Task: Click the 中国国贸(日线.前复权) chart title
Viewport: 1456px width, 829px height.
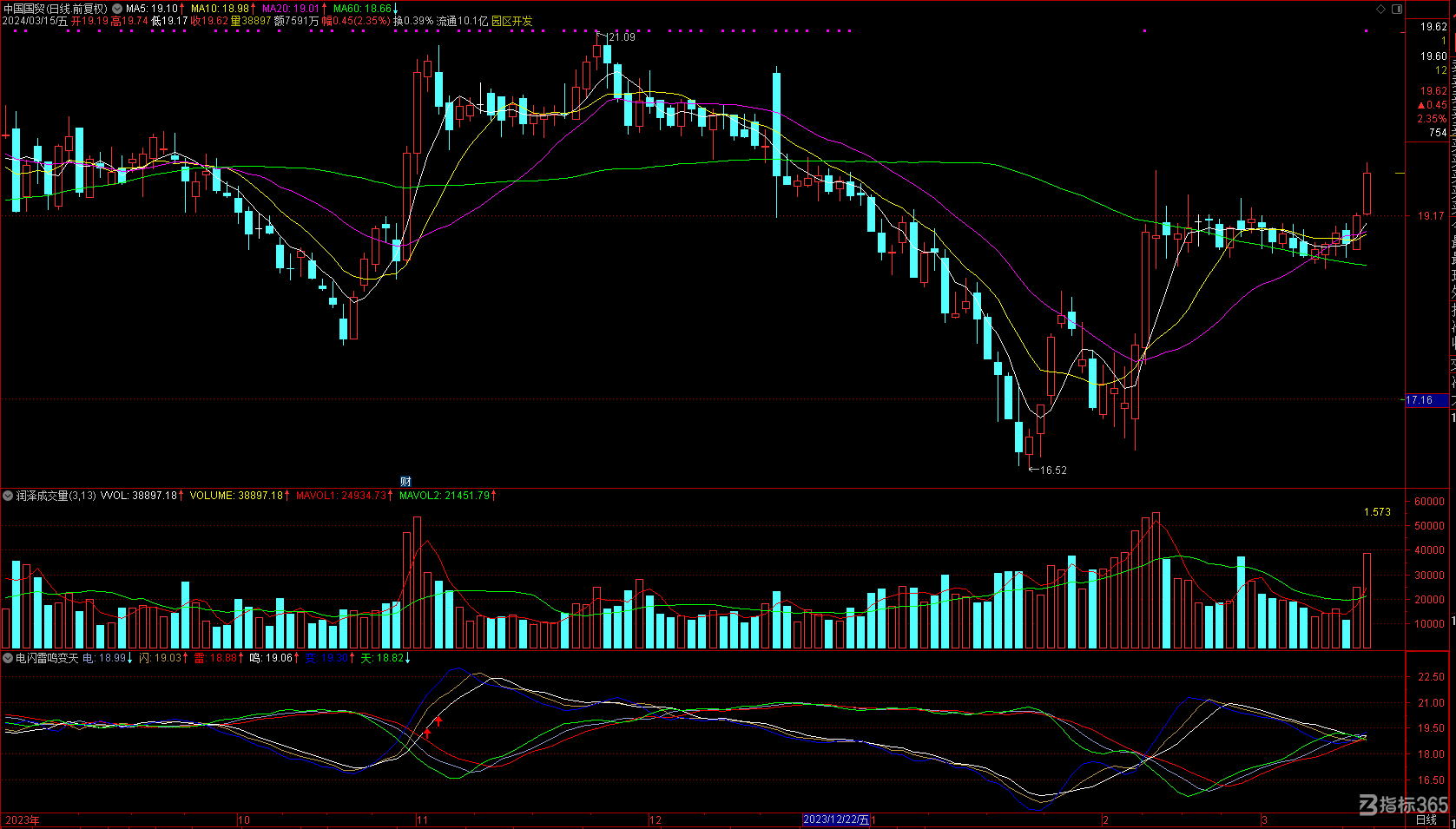Action: 56,9
